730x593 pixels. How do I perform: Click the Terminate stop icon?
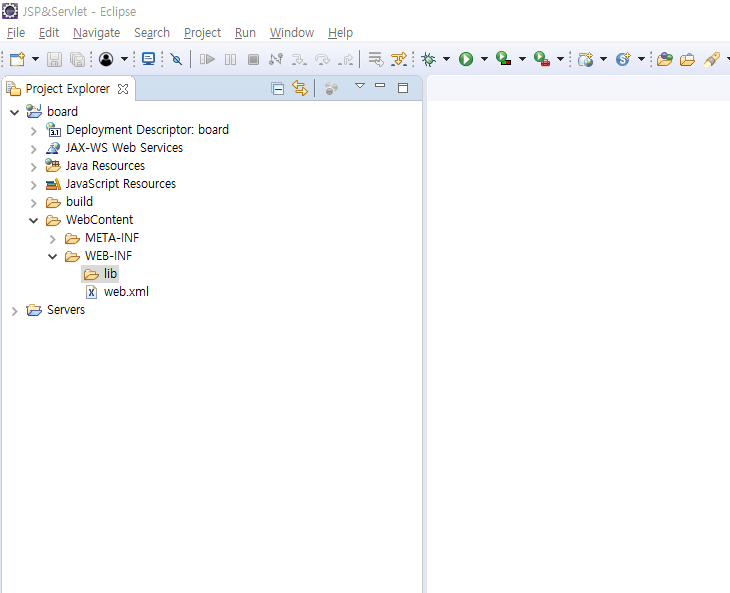tap(253, 59)
